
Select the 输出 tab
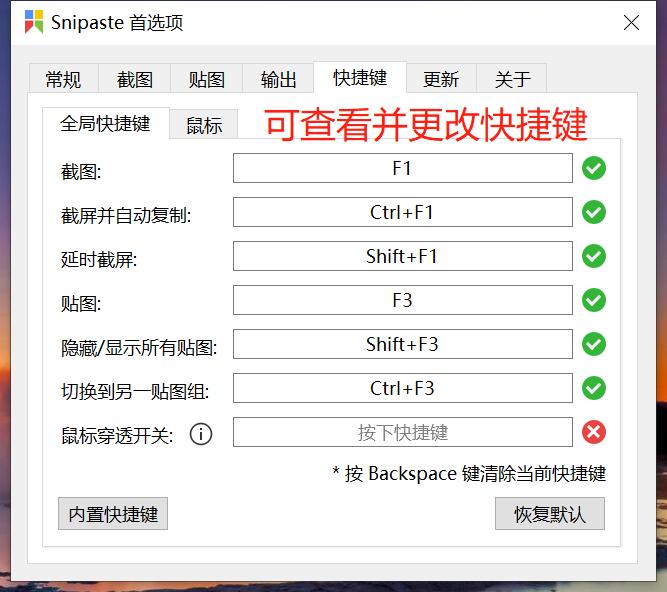pyautogui.click(x=278, y=79)
